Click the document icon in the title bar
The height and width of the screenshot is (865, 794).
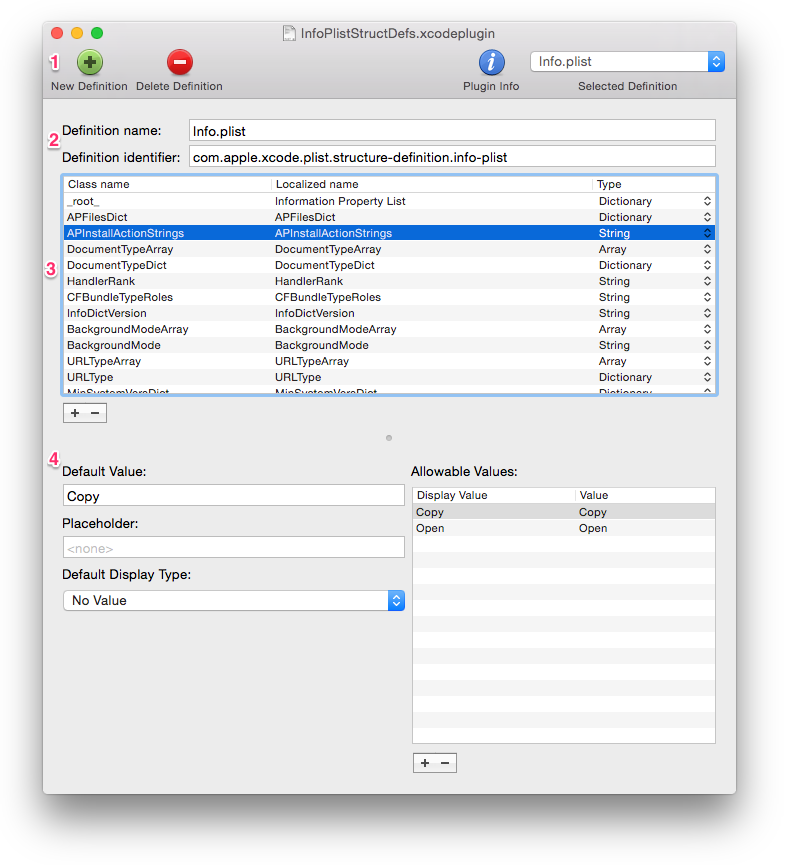pyautogui.click(x=290, y=33)
